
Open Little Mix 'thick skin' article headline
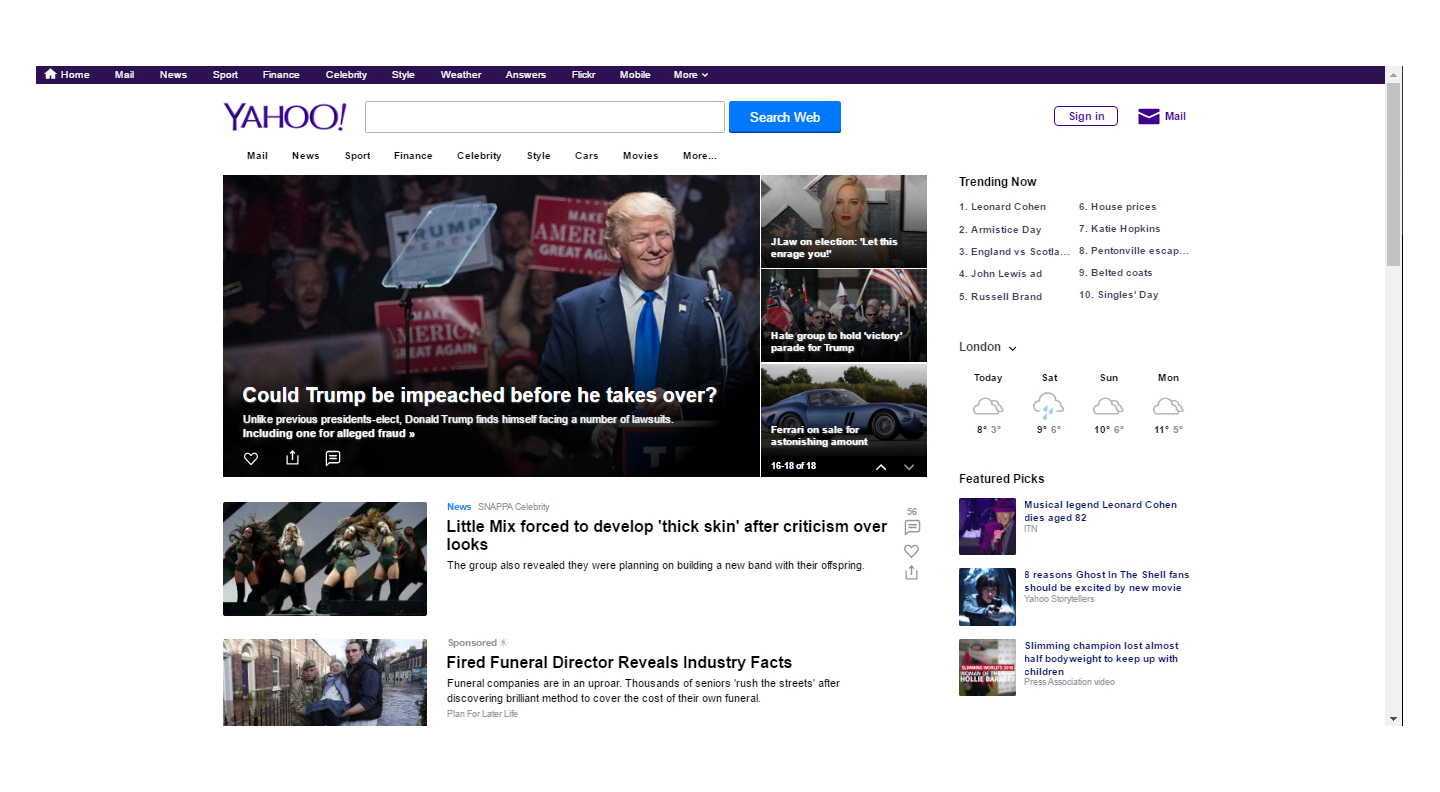coord(667,535)
